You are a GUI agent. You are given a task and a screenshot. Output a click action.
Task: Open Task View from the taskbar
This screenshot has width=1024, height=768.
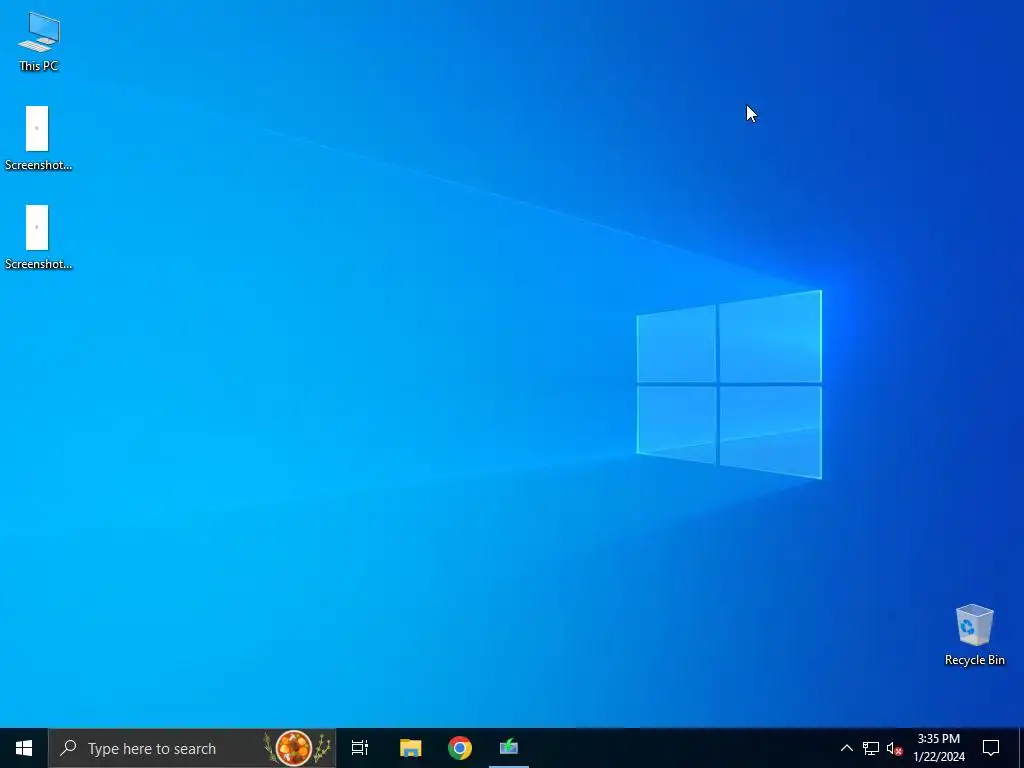(360, 748)
